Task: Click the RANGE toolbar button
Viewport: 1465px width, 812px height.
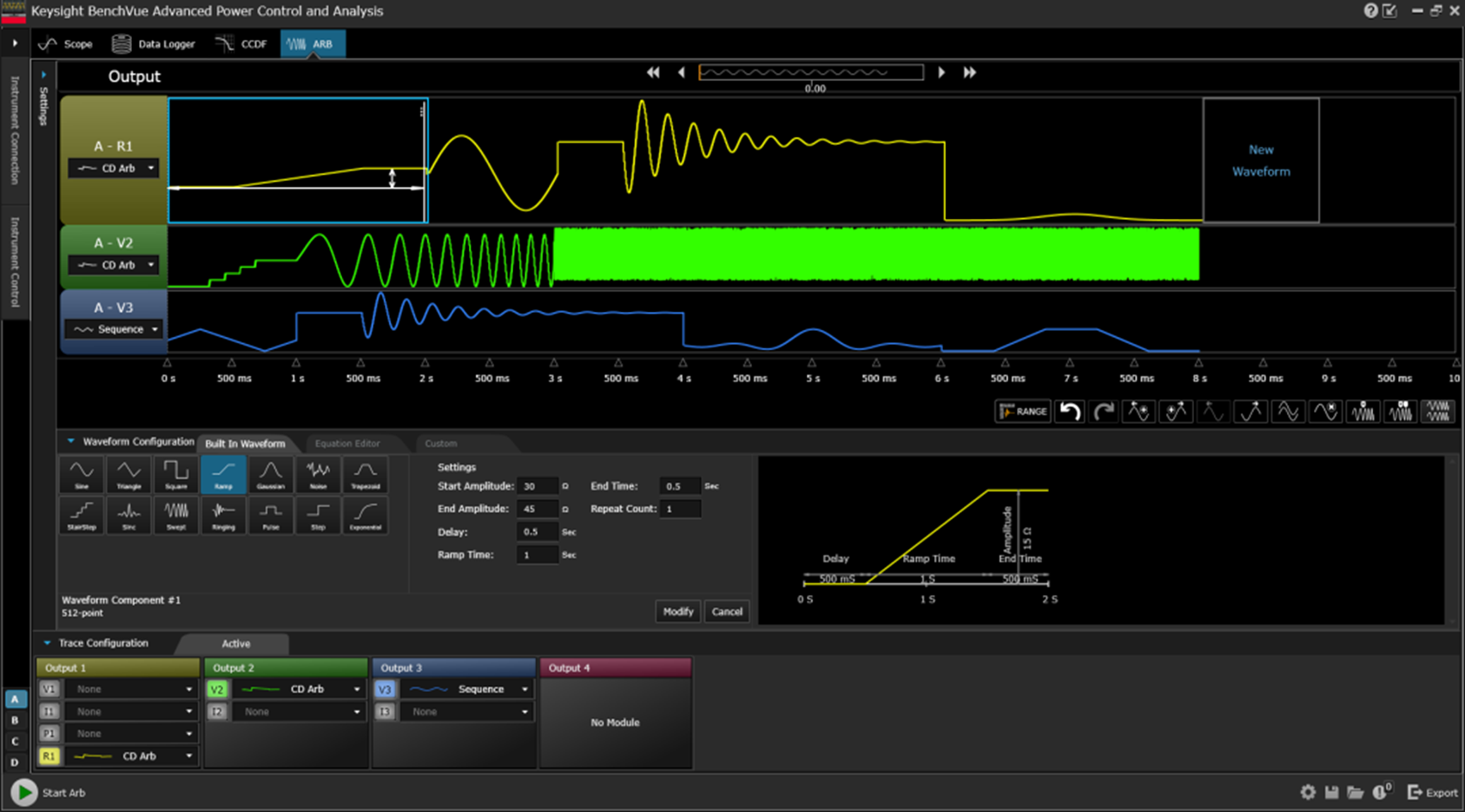Action: pyautogui.click(x=1023, y=412)
